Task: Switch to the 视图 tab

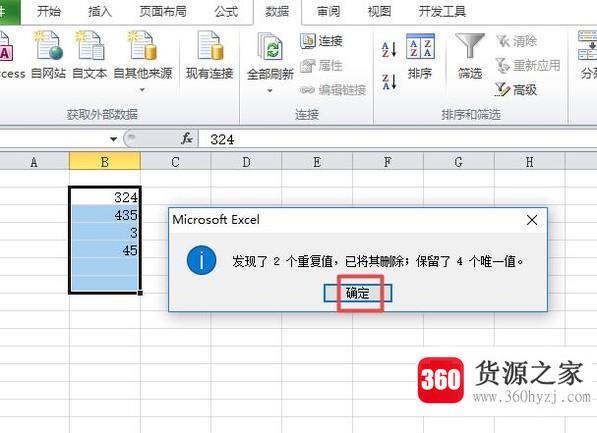Action: (379, 11)
